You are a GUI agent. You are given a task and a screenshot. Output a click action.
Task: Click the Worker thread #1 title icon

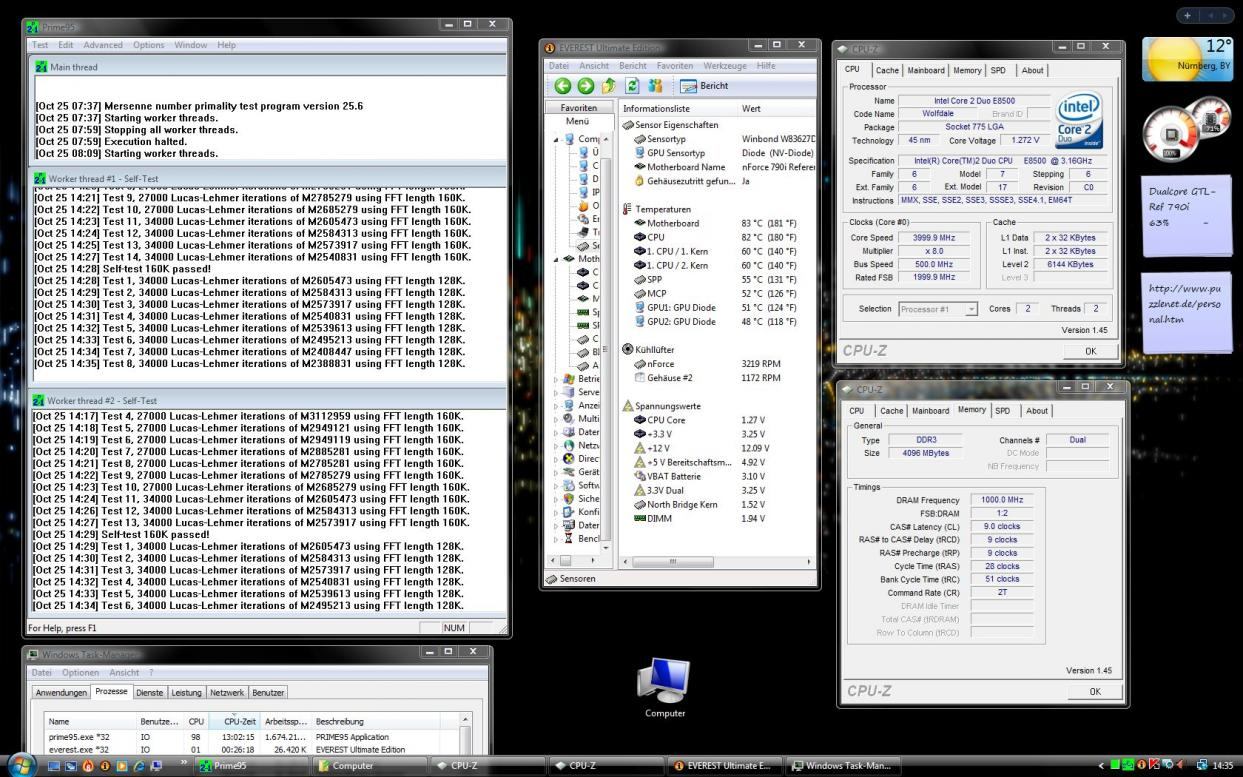41,178
